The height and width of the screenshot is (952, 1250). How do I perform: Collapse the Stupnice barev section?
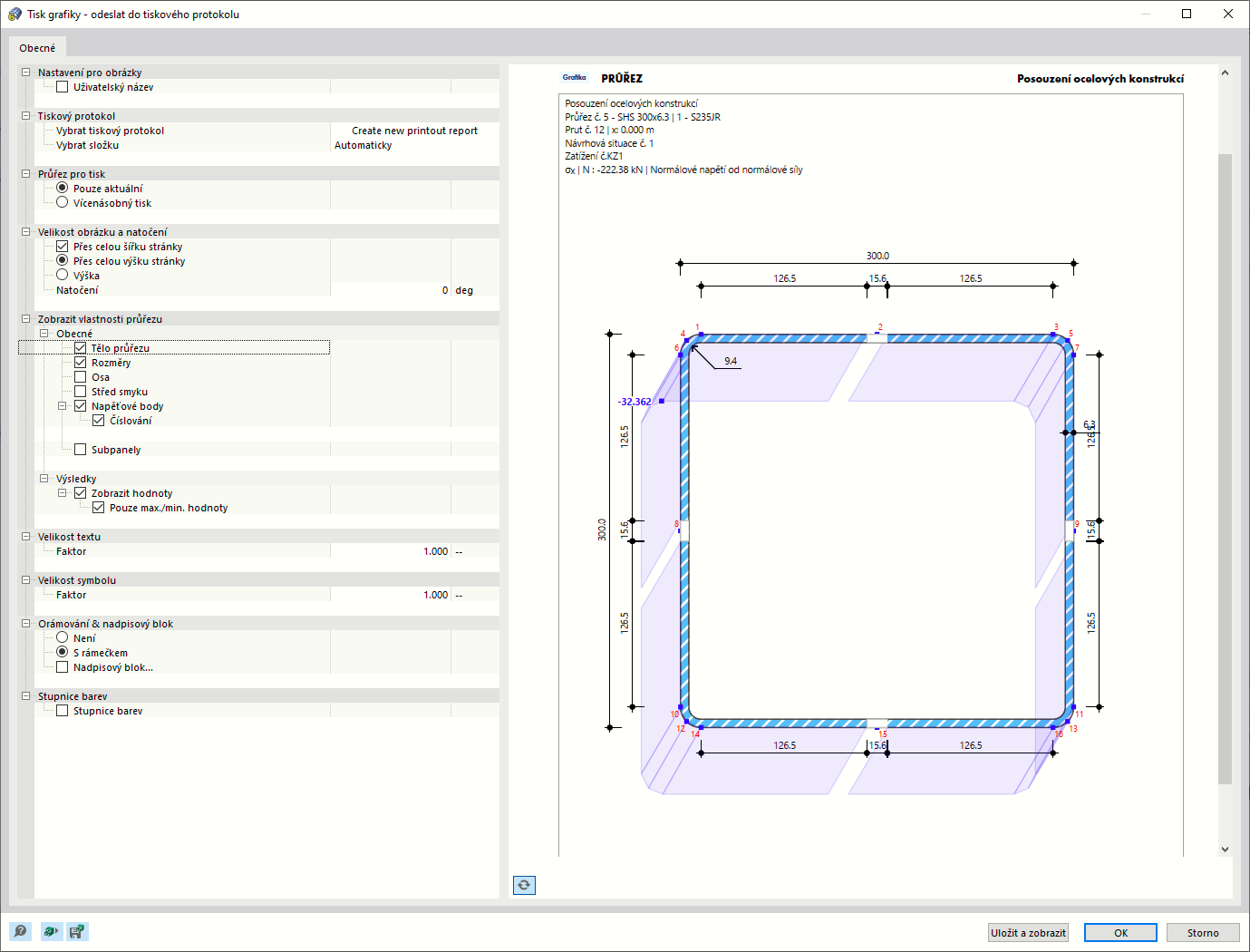click(x=26, y=696)
